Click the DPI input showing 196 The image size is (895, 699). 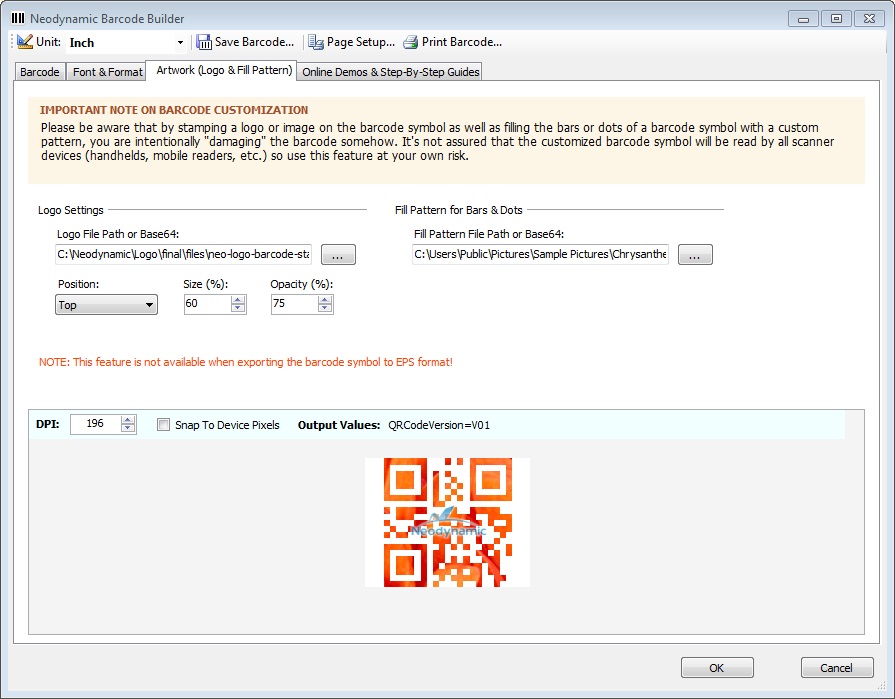[x=95, y=424]
